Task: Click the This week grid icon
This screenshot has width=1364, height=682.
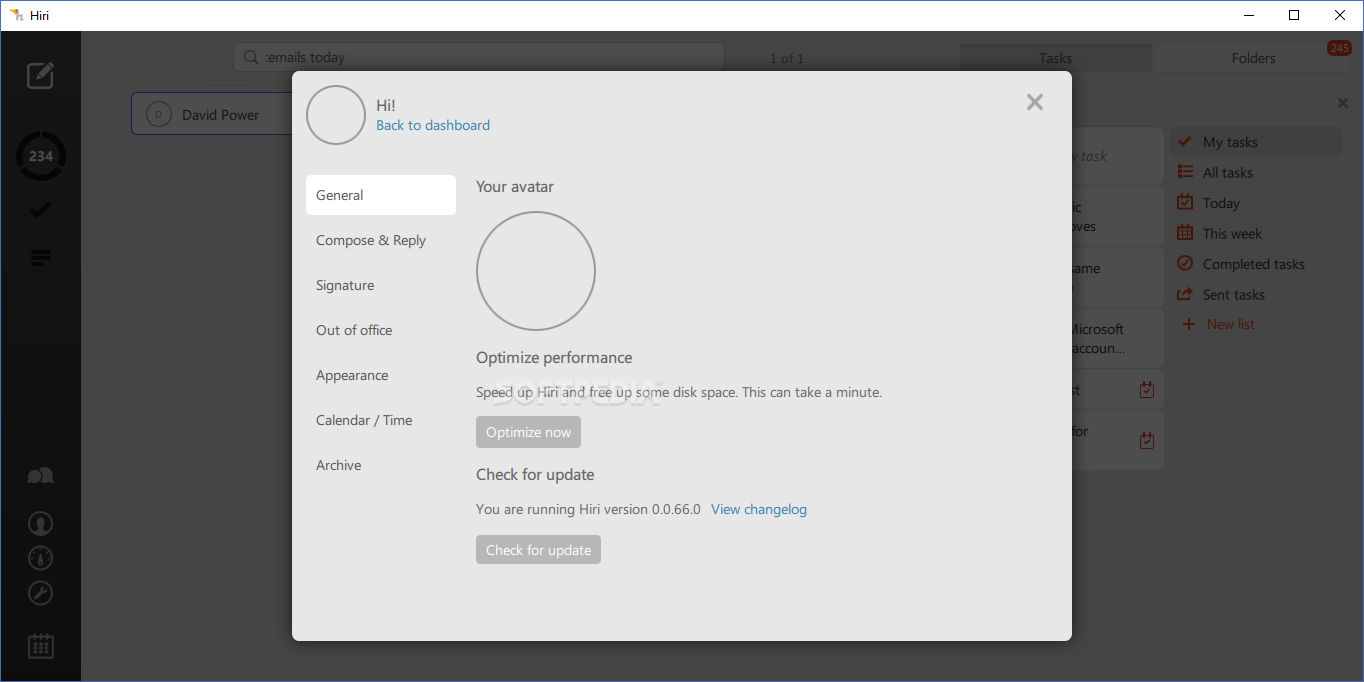Action: tap(1185, 233)
